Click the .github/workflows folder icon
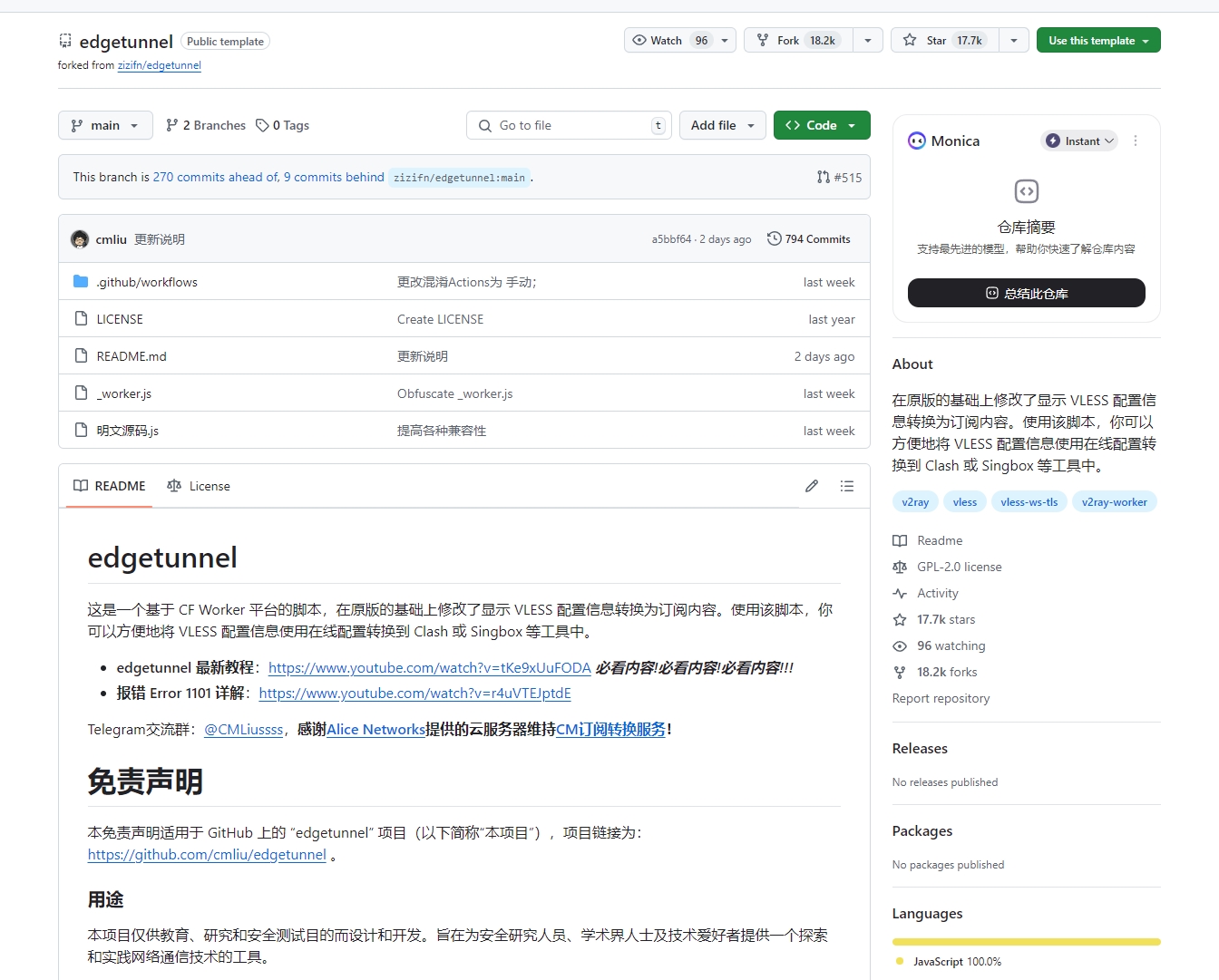 tap(81, 282)
